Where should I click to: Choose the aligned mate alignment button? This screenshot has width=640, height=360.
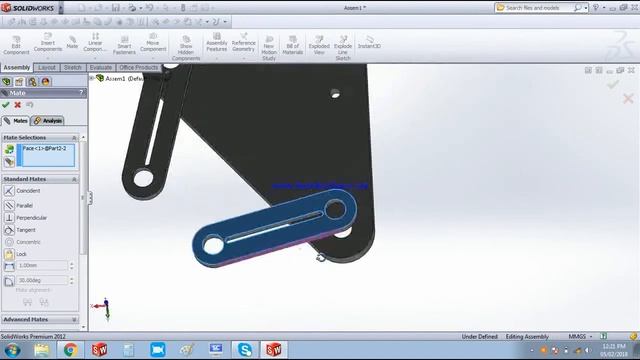tap(27, 302)
